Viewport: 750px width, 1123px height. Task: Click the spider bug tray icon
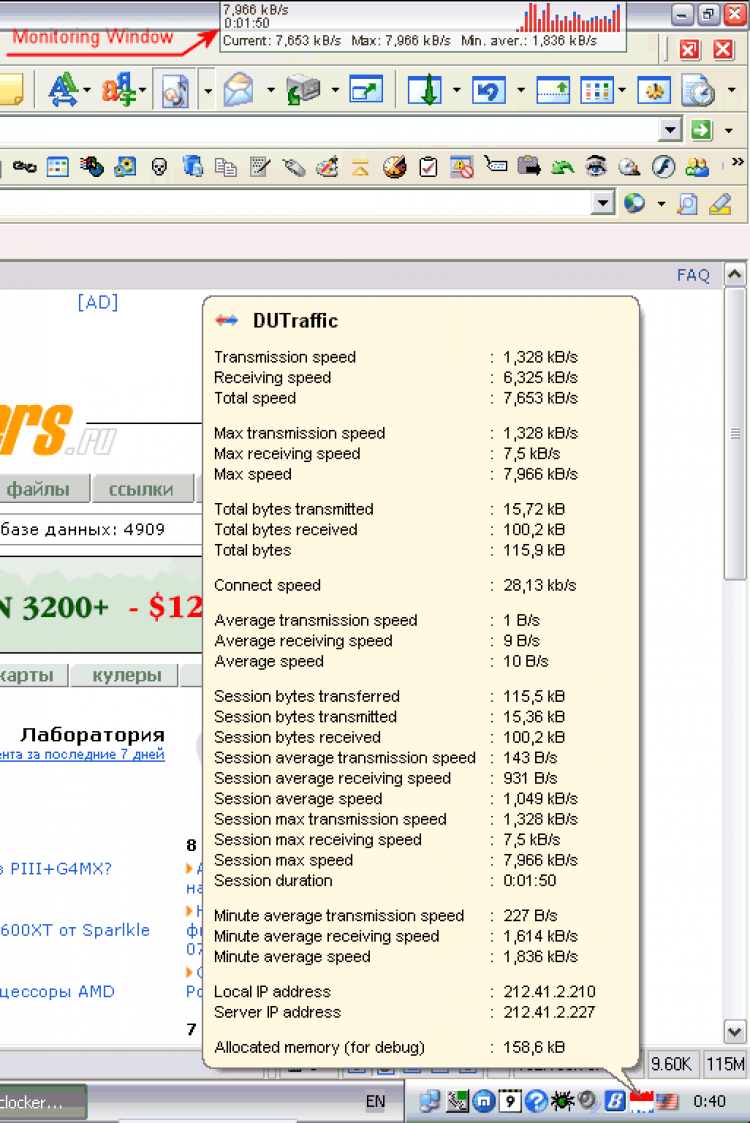click(x=562, y=1102)
